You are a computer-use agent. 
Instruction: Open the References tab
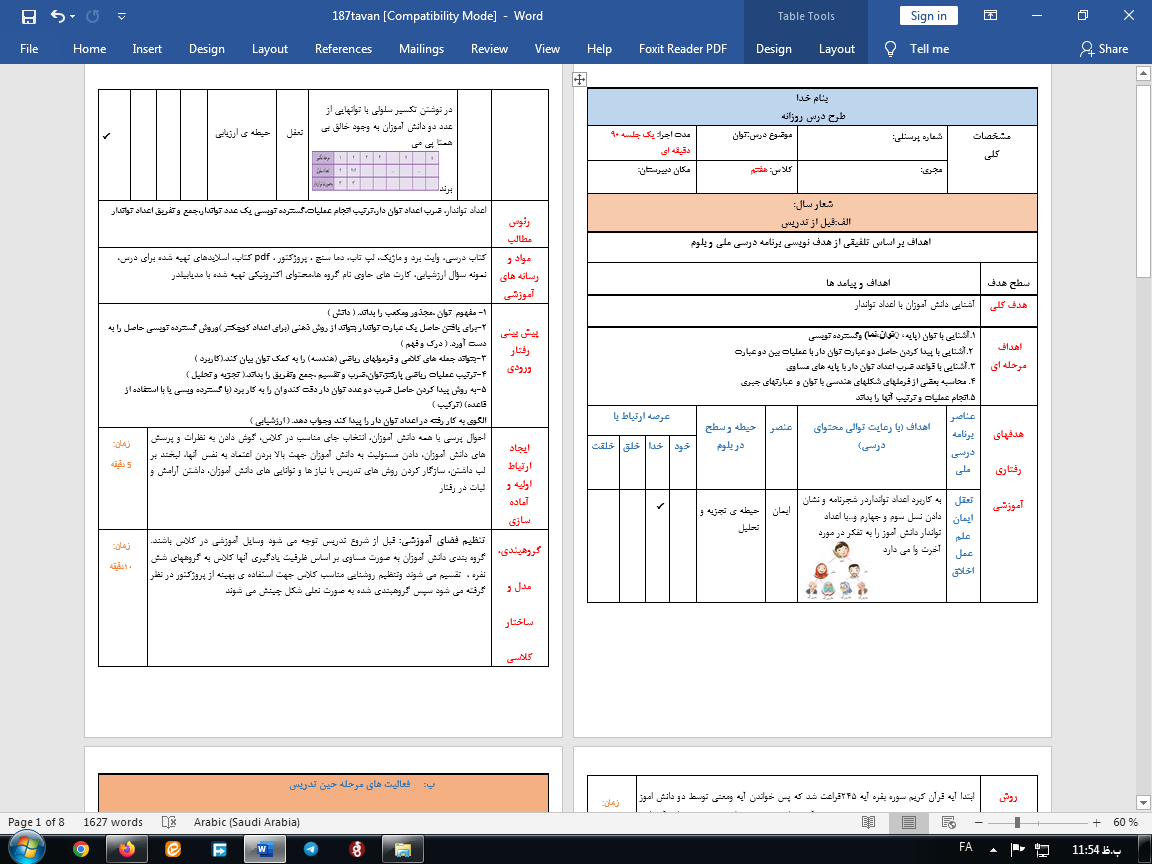[x=343, y=48]
